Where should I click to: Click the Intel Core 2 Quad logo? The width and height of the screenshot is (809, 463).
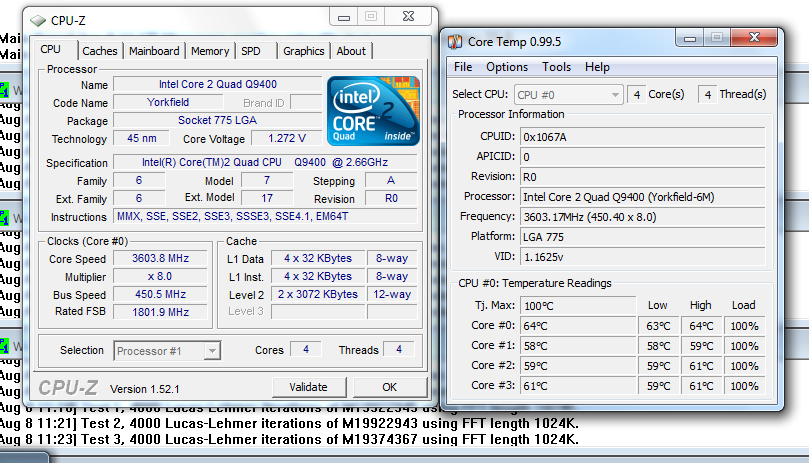(373, 111)
